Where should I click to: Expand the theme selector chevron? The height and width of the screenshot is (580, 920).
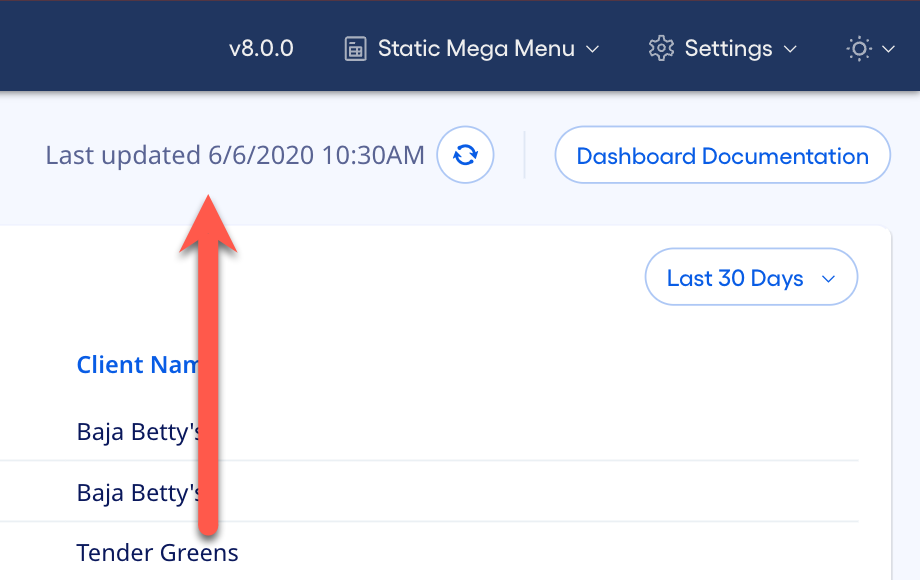click(886, 49)
